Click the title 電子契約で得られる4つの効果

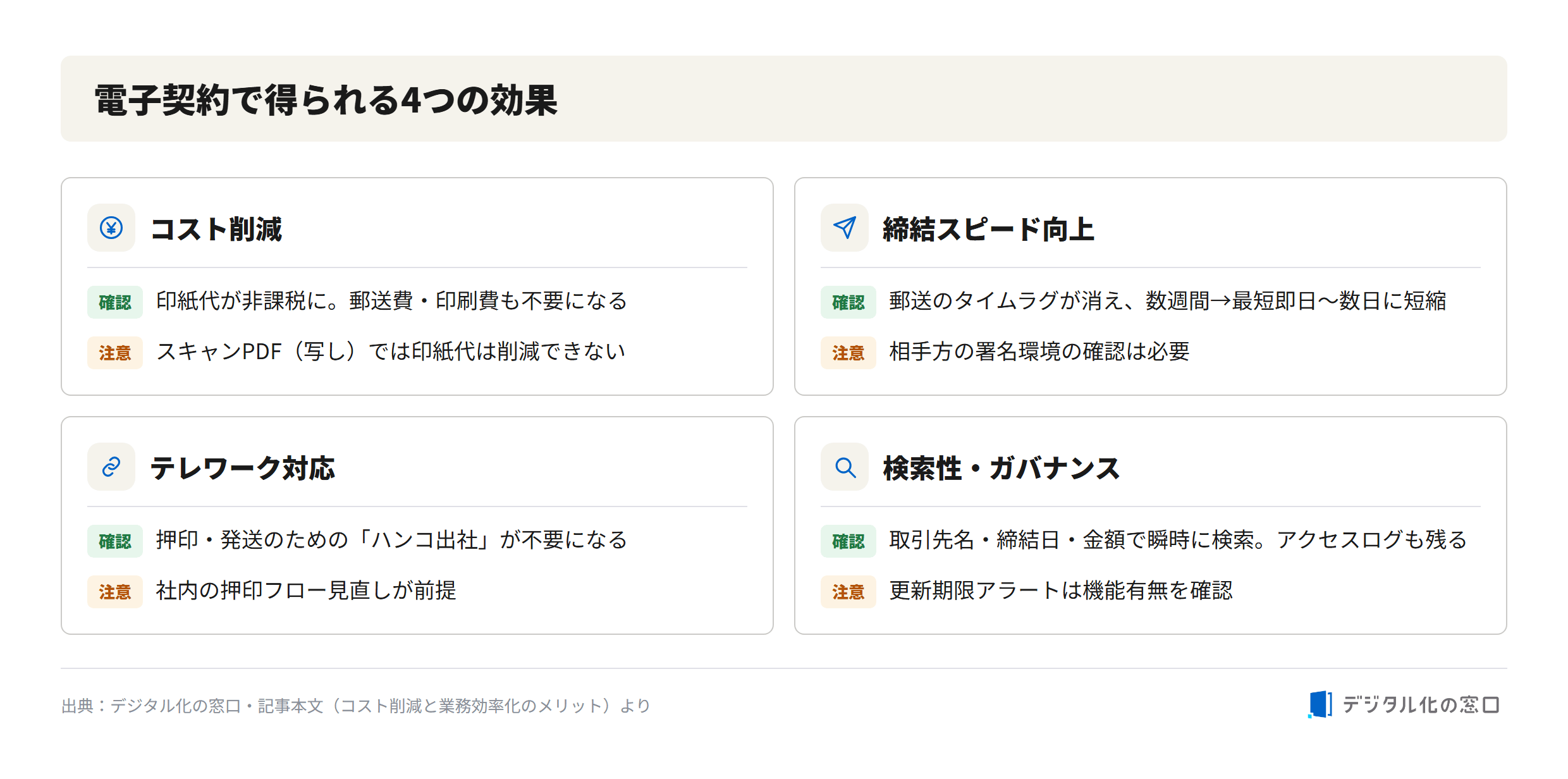326,100
